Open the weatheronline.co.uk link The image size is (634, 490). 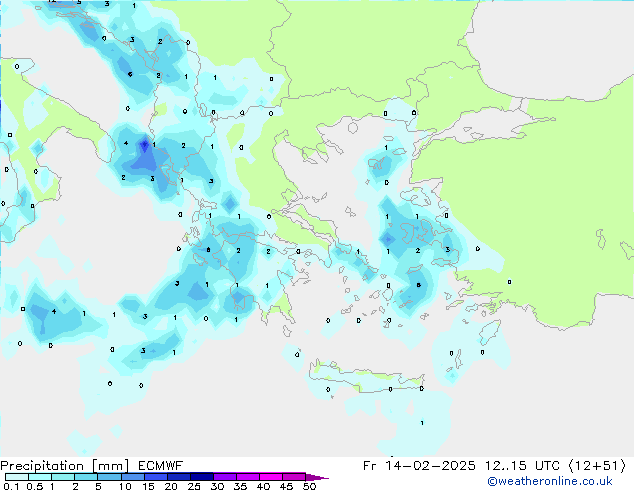point(550,481)
